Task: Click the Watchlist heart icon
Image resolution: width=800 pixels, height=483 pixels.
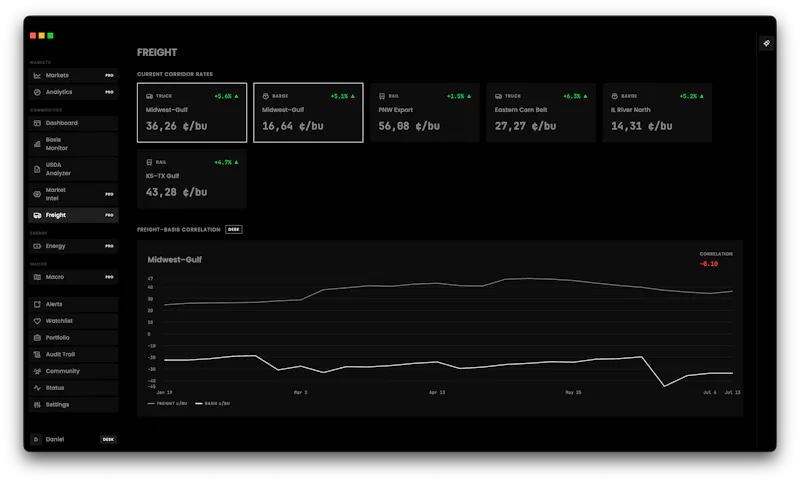Action: tap(37, 321)
